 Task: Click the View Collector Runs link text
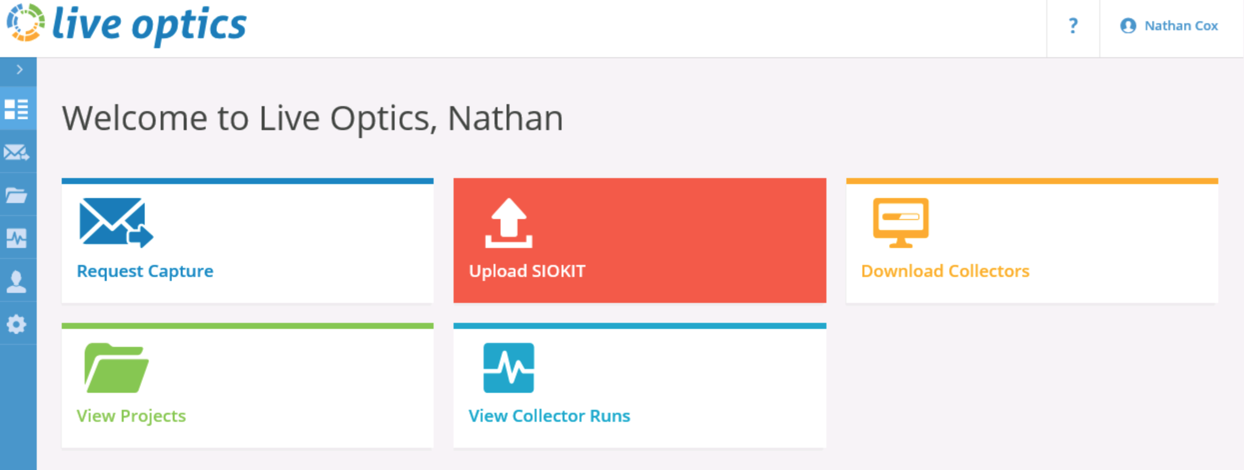[x=549, y=416]
